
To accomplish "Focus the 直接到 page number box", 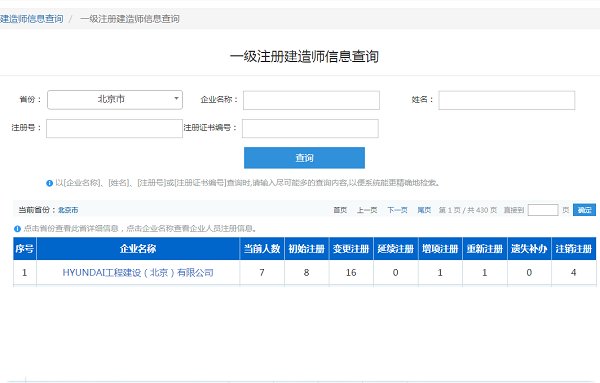I will pos(543,210).
